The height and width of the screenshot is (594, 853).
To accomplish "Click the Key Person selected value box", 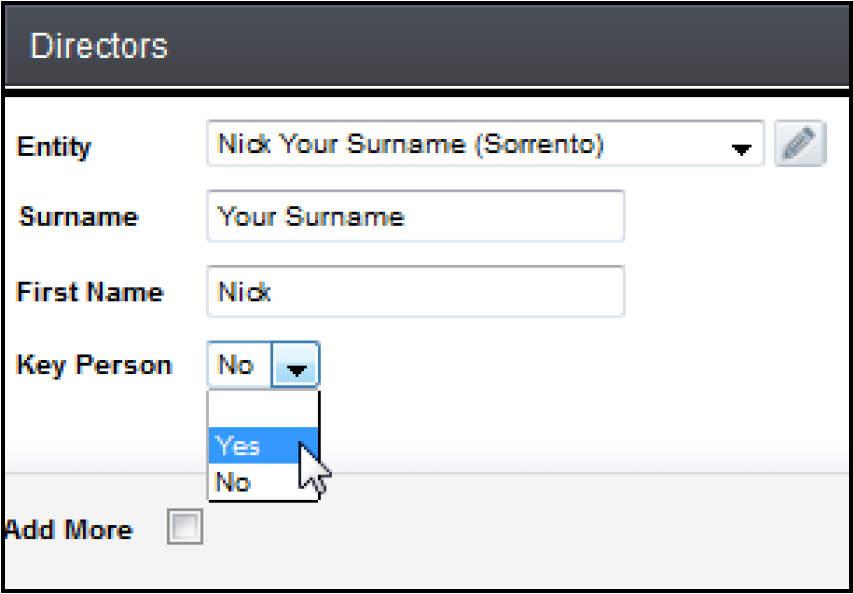I will [x=238, y=366].
